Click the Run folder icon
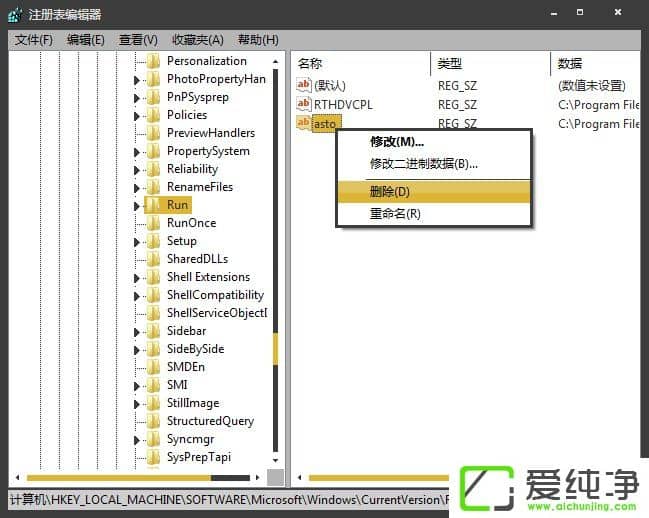Image resolution: width=649 pixels, height=518 pixels. 153,205
